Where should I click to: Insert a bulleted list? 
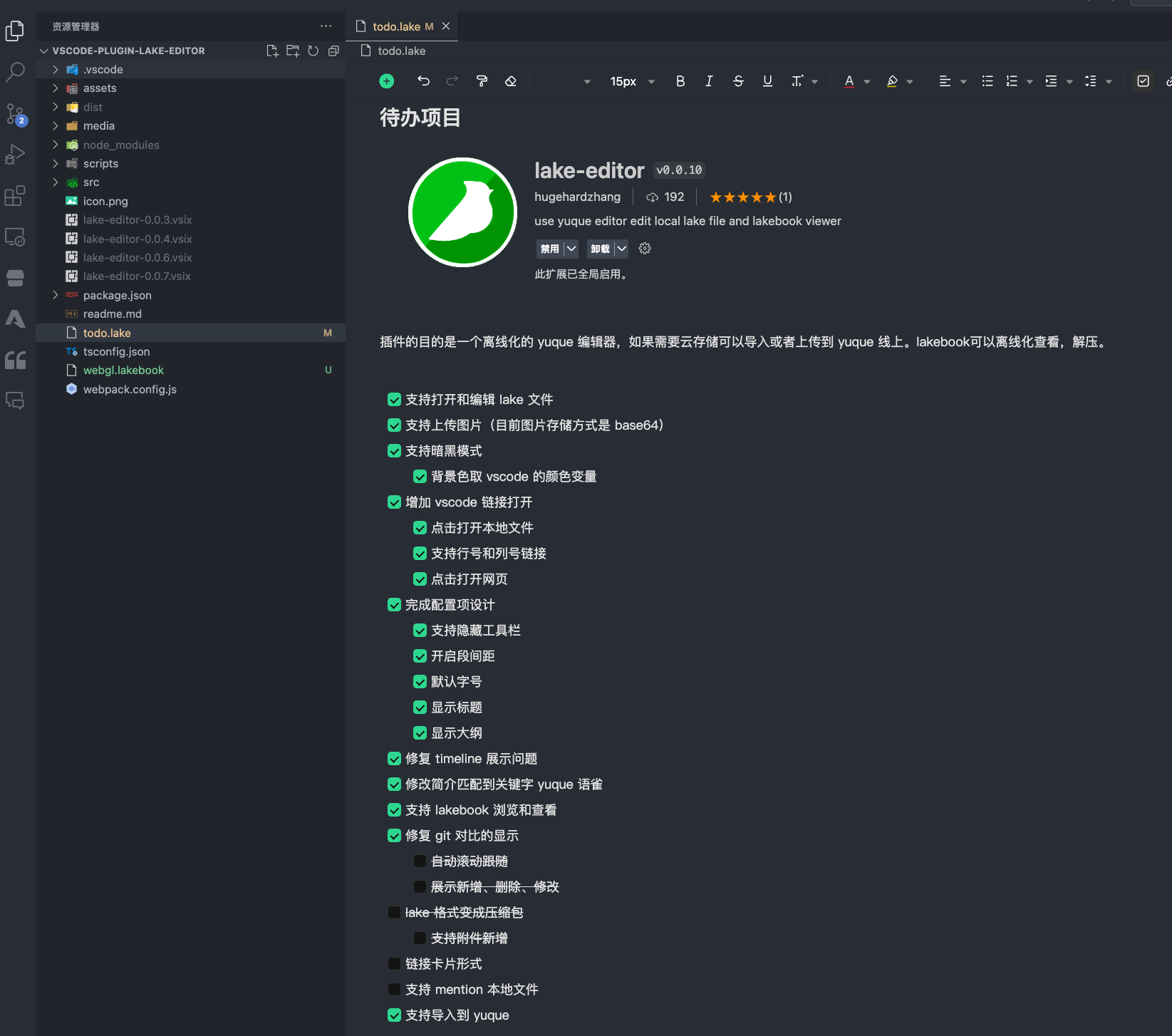tap(987, 81)
